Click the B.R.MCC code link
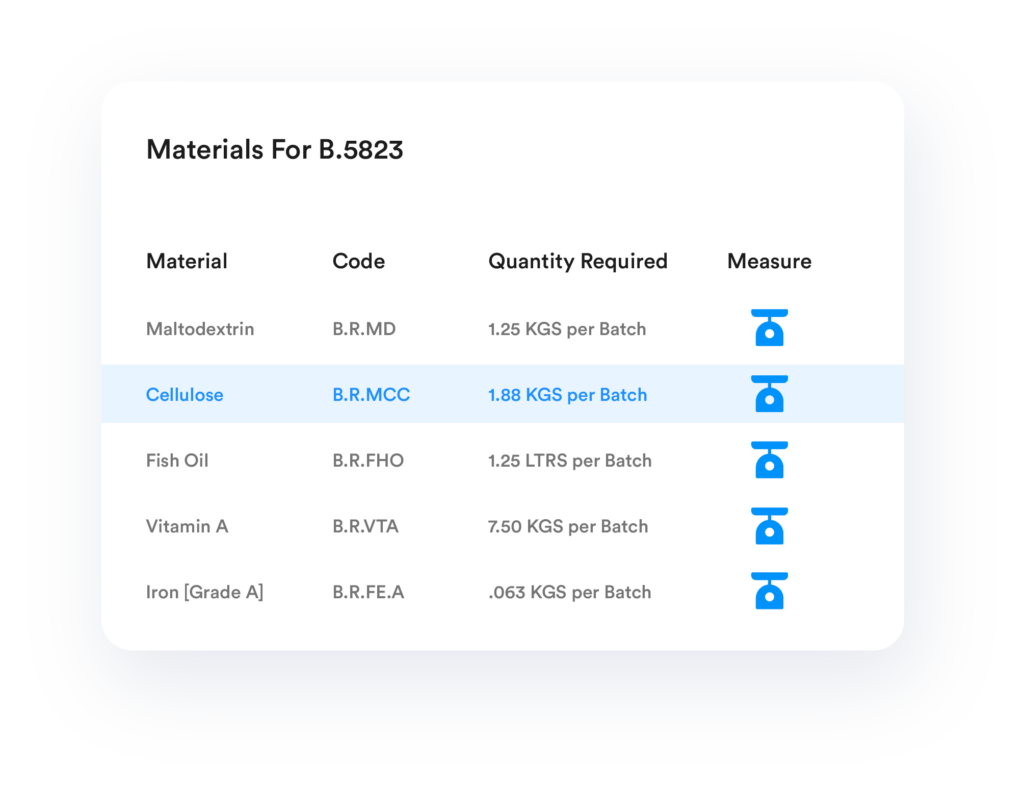1024x790 pixels. [370, 394]
